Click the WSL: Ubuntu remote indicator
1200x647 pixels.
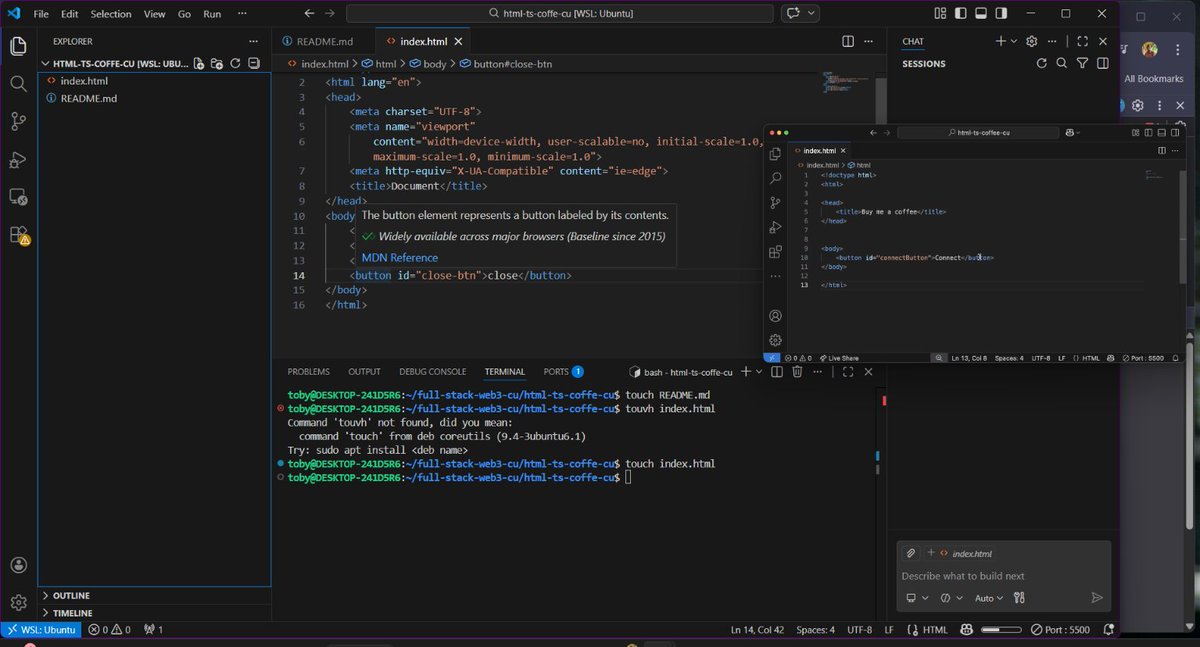(40, 630)
